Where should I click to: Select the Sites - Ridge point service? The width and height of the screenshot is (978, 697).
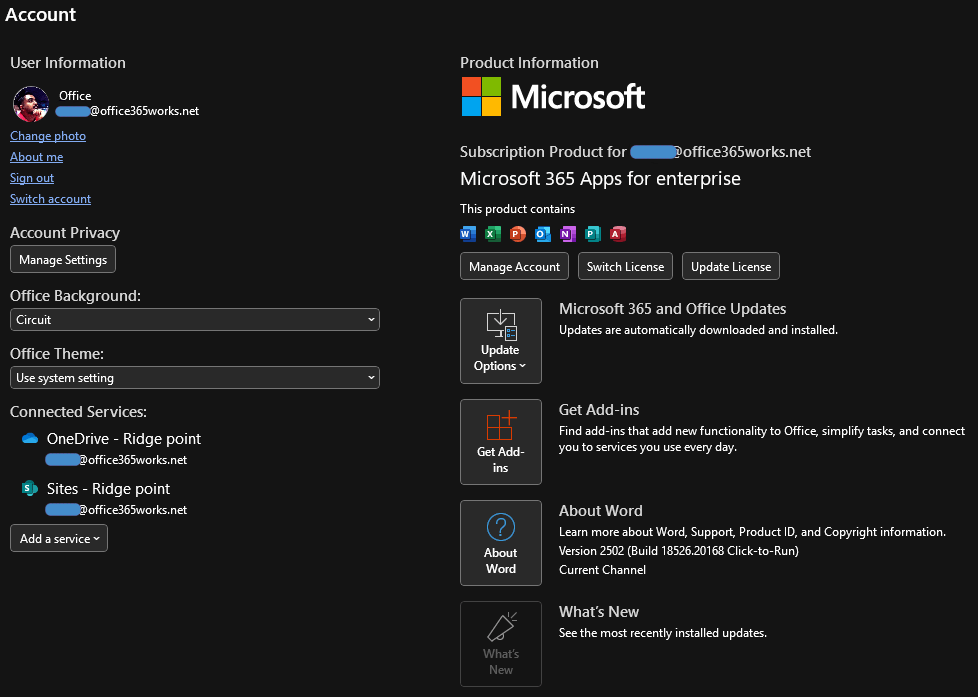[x=109, y=489]
